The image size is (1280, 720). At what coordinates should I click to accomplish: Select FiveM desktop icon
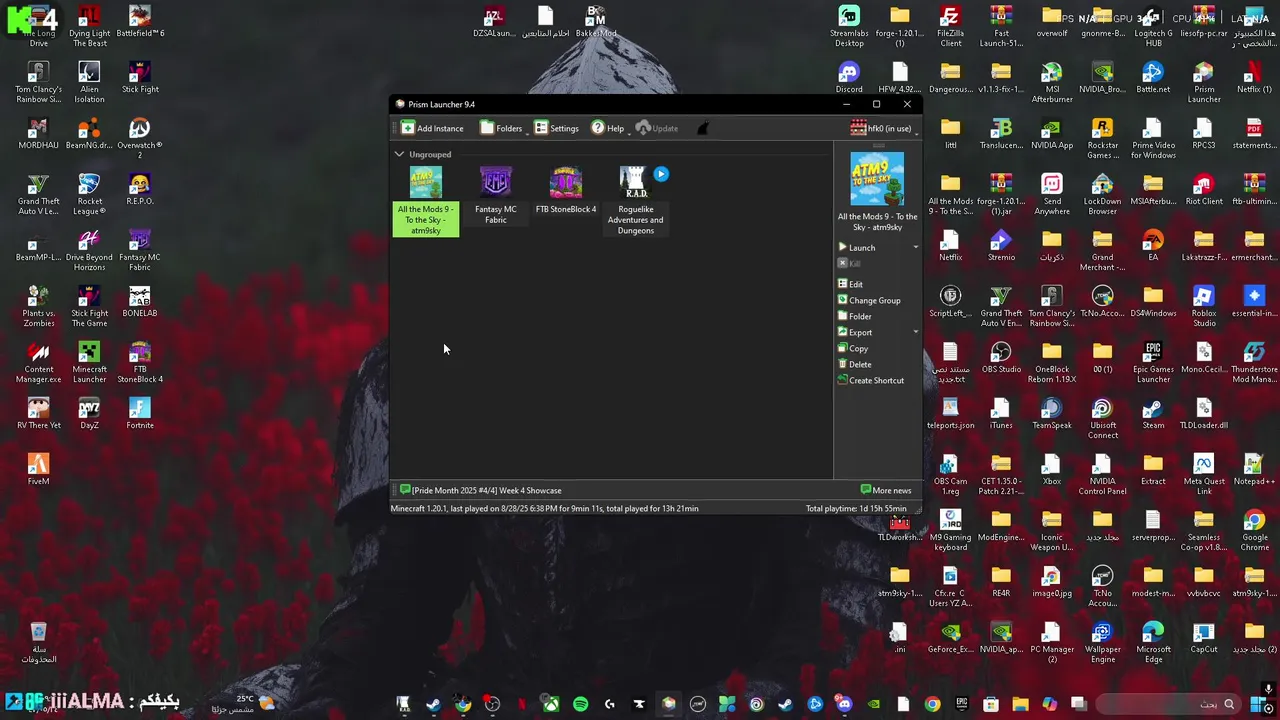(x=38, y=470)
